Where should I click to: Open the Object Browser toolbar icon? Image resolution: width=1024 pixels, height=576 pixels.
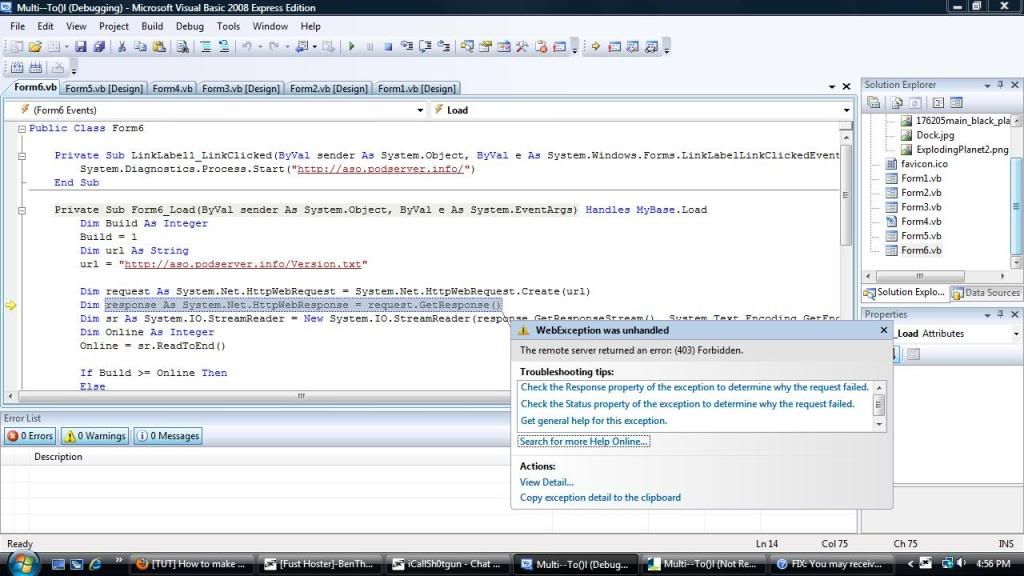(504, 47)
